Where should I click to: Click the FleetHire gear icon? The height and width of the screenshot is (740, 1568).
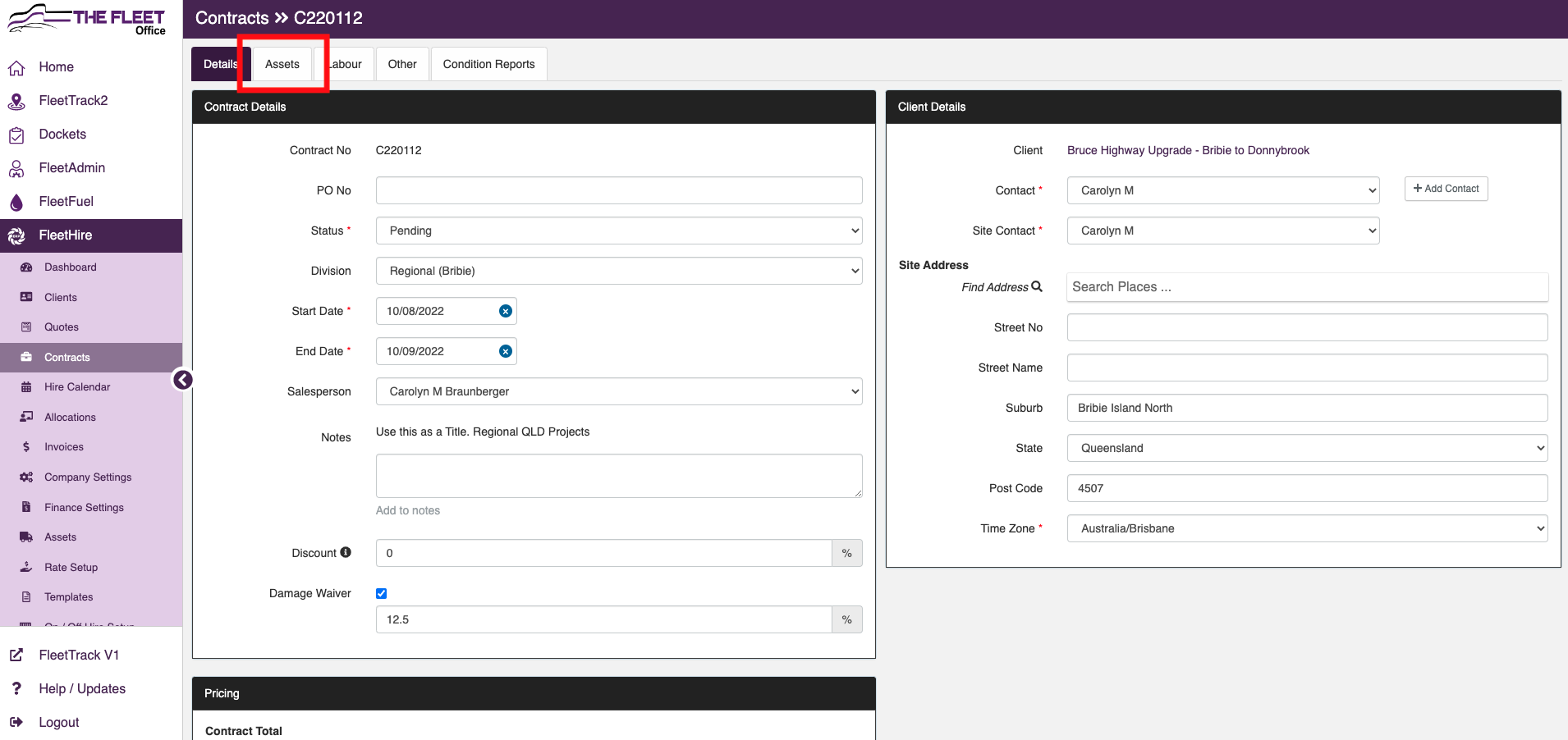[16, 235]
